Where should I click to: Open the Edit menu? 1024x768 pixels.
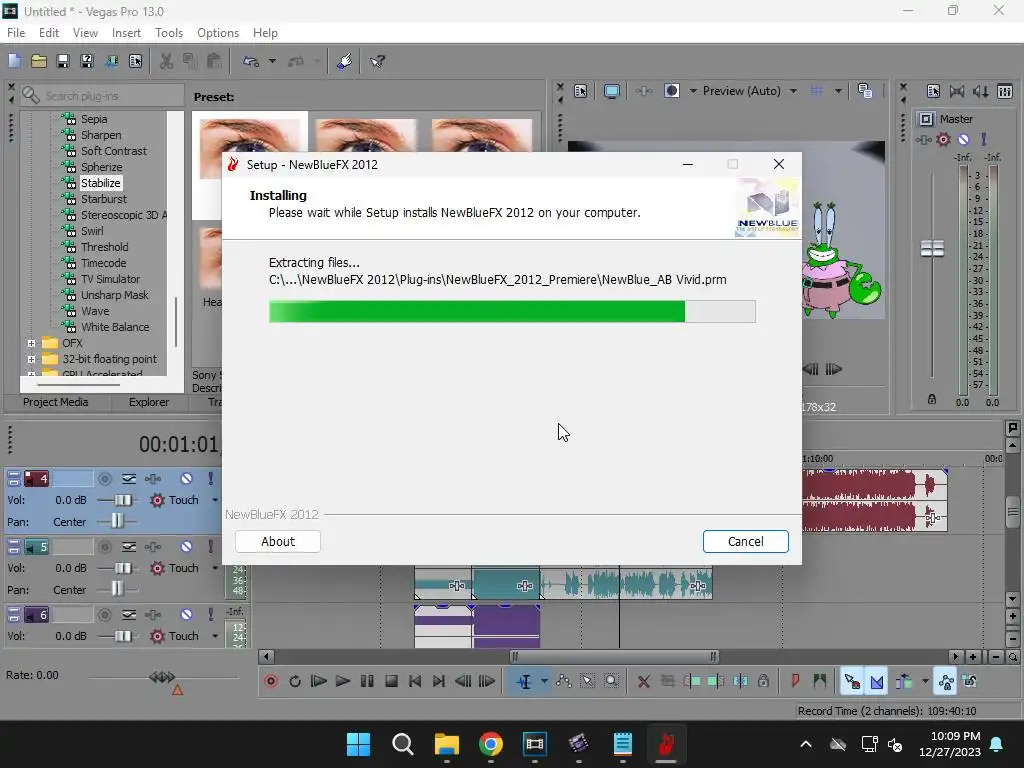[x=49, y=33]
